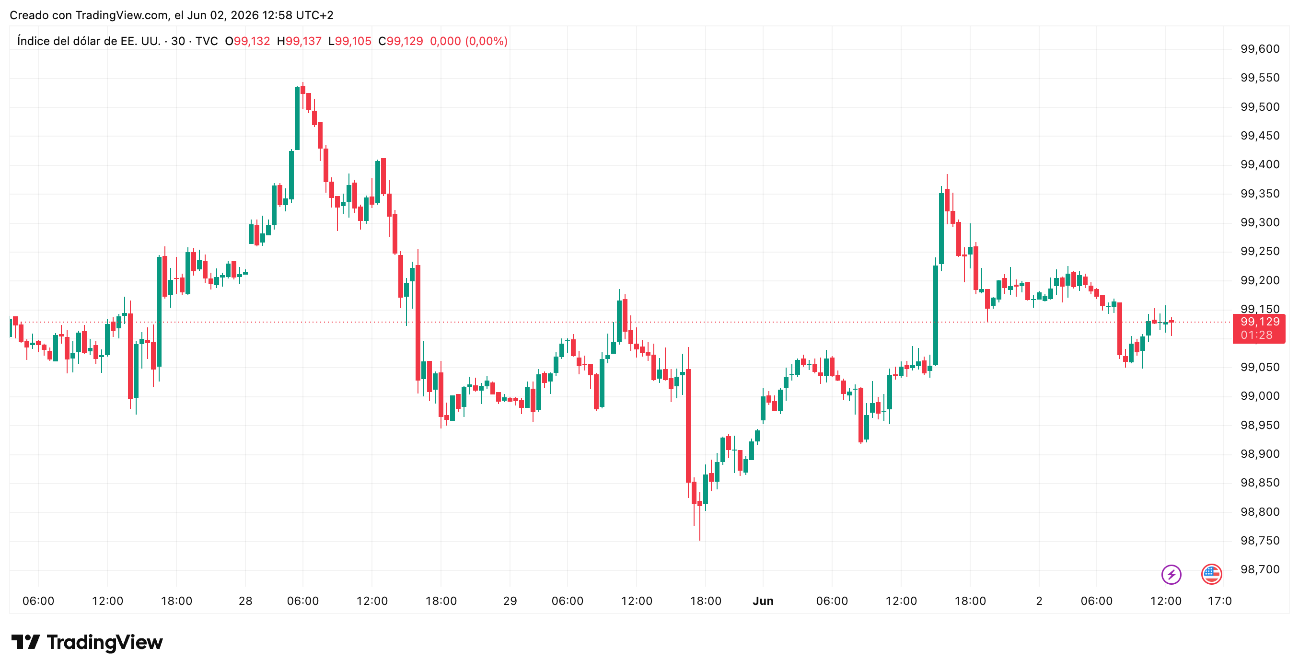Click the open value O99,132
The image size is (1299, 671).
point(247,41)
